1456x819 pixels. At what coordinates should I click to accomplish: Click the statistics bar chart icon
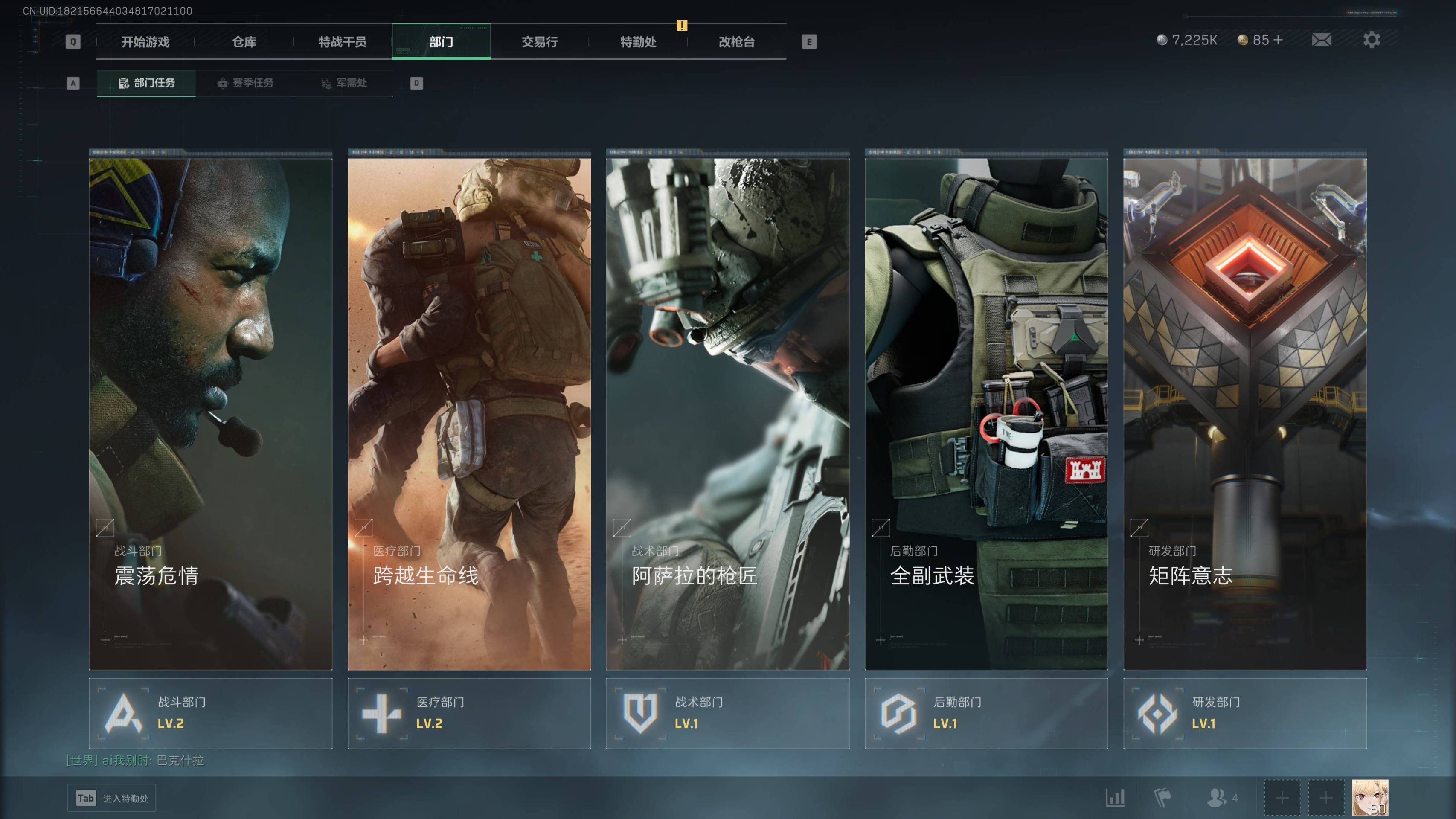point(1115,798)
